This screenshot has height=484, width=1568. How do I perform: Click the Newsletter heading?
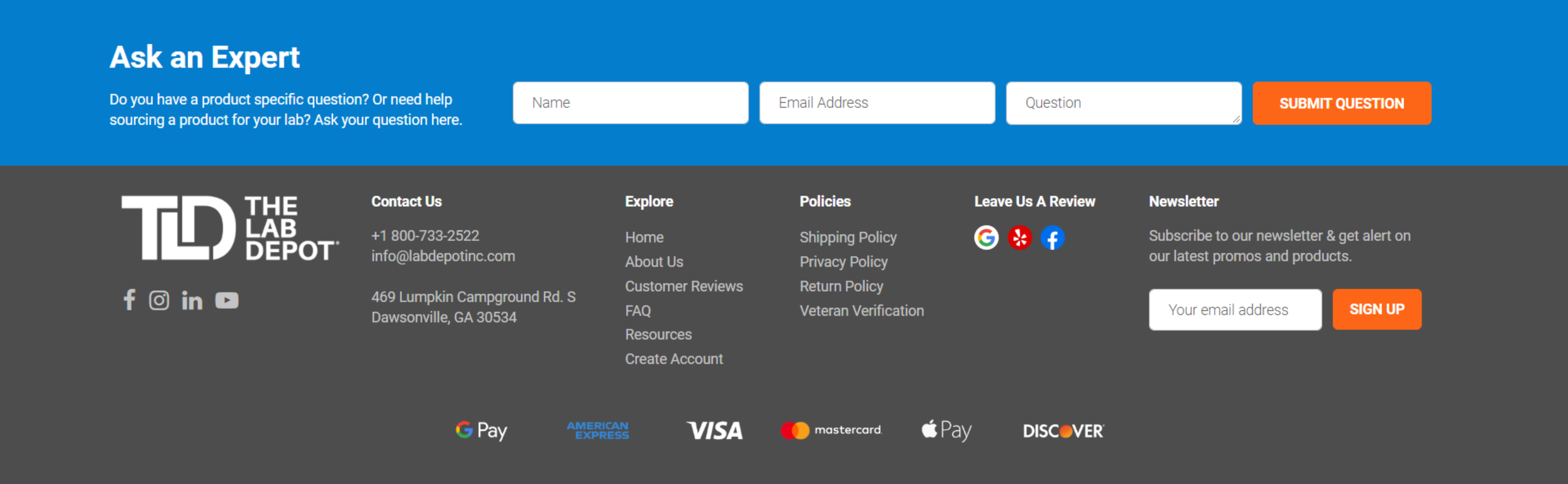[x=1183, y=201]
